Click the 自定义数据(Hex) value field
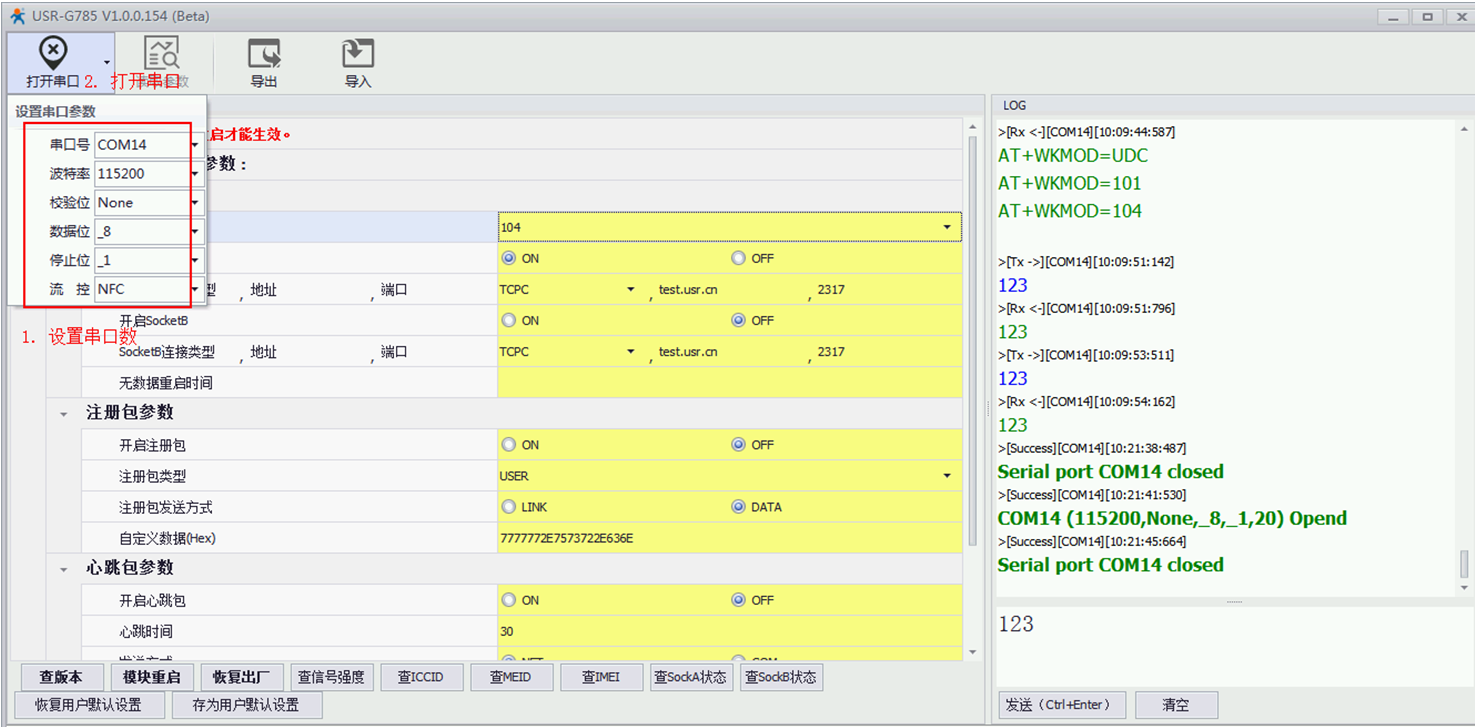Image resolution: width=1475 pixels, height=727 pixels. (728, 538)
